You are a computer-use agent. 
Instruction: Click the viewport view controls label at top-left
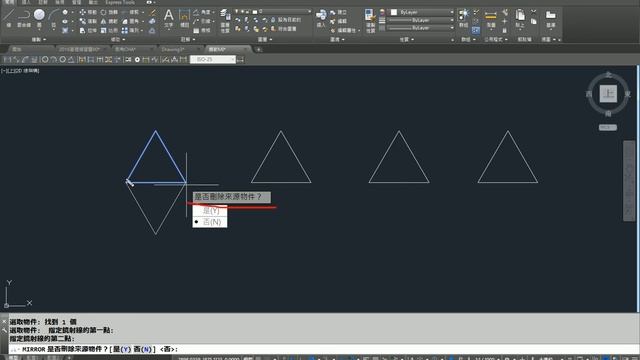20,71
